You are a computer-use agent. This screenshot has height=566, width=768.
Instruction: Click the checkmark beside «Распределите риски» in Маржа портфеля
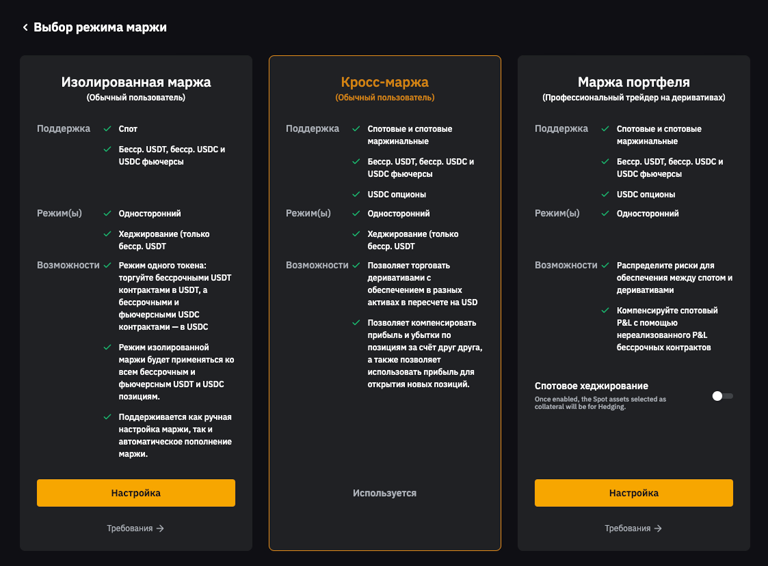click(605, 266)
